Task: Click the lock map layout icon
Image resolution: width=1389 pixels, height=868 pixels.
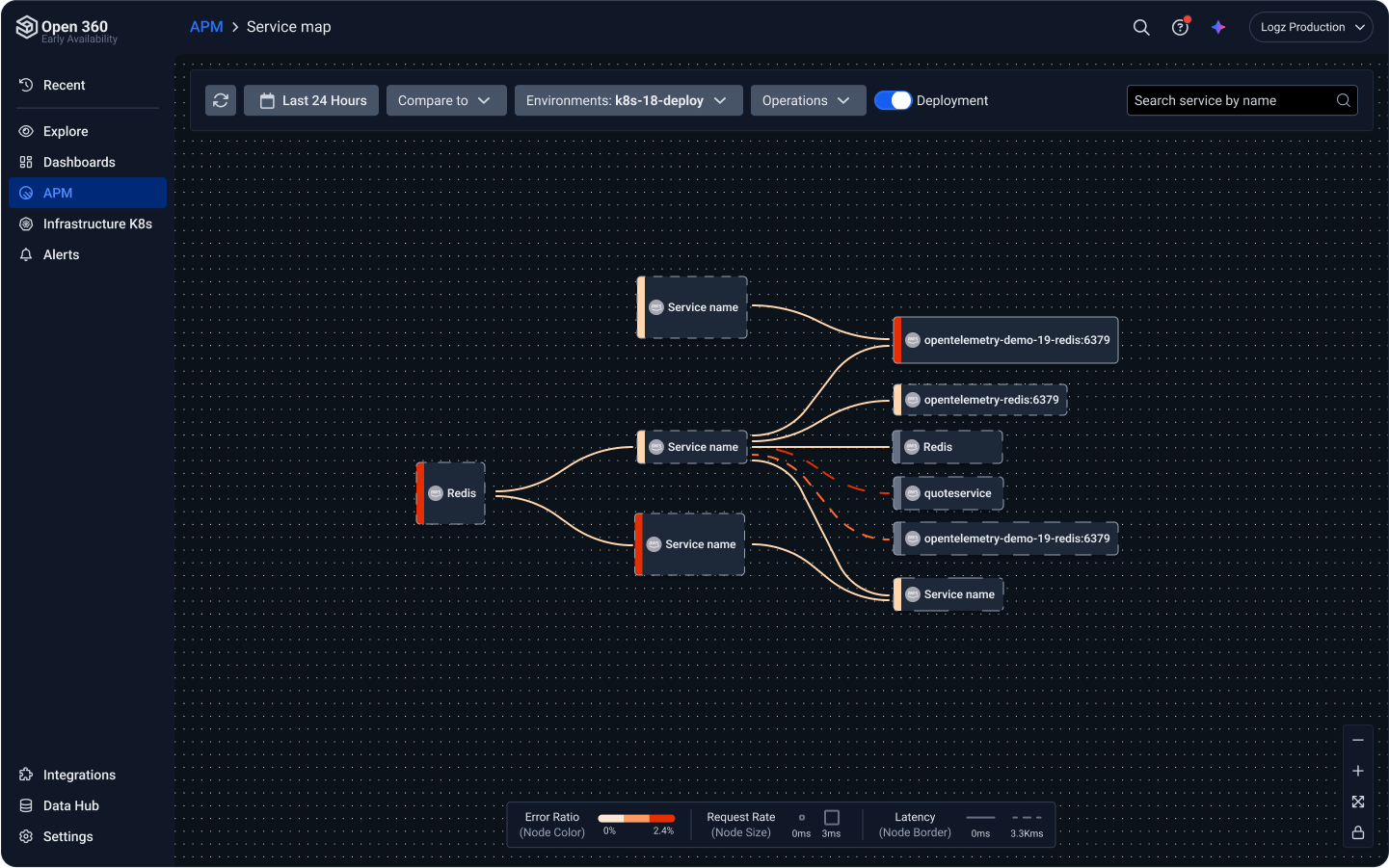Action: [x=1358, y=832]
